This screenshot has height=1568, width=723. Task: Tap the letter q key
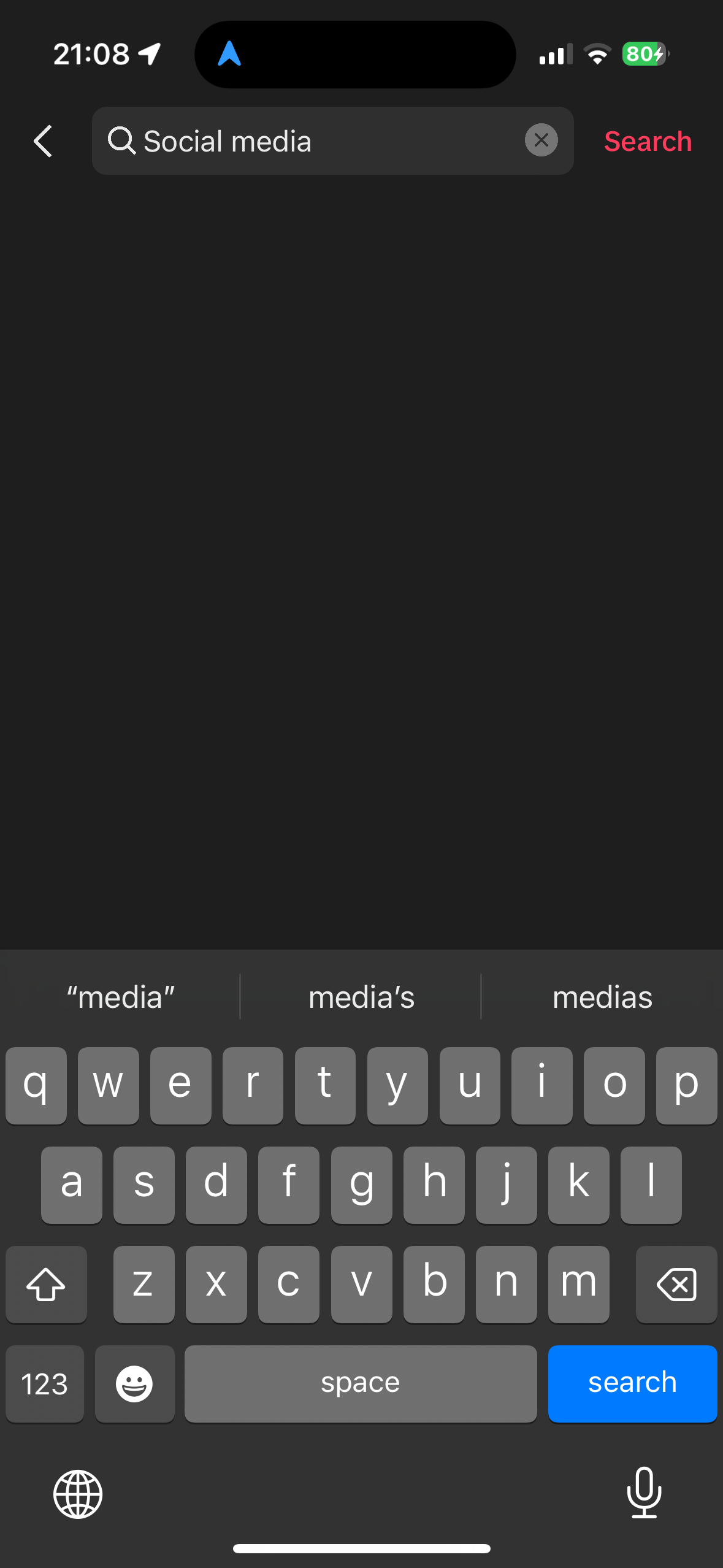click(36, 1085)
